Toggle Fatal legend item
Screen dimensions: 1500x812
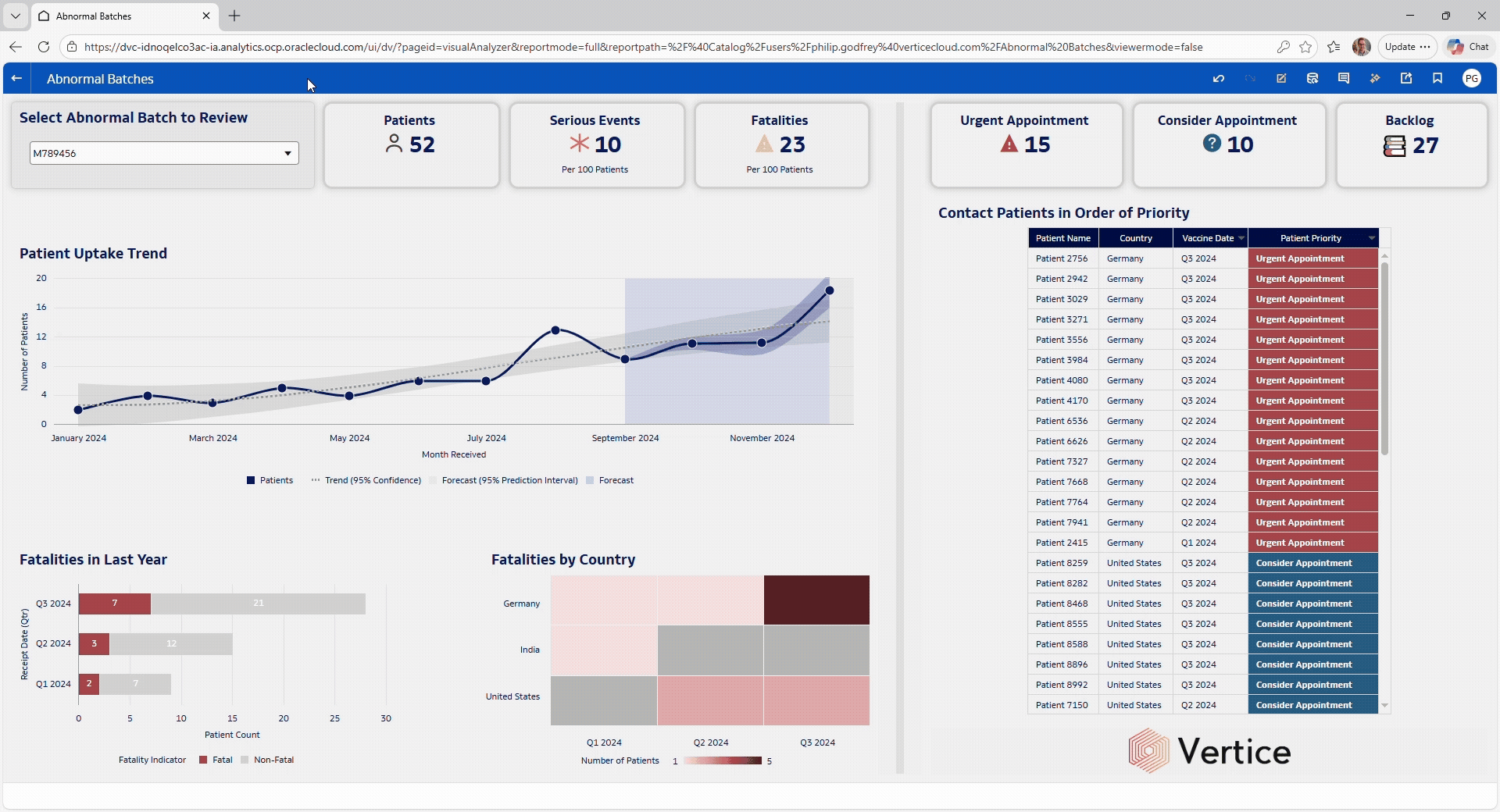216,760
